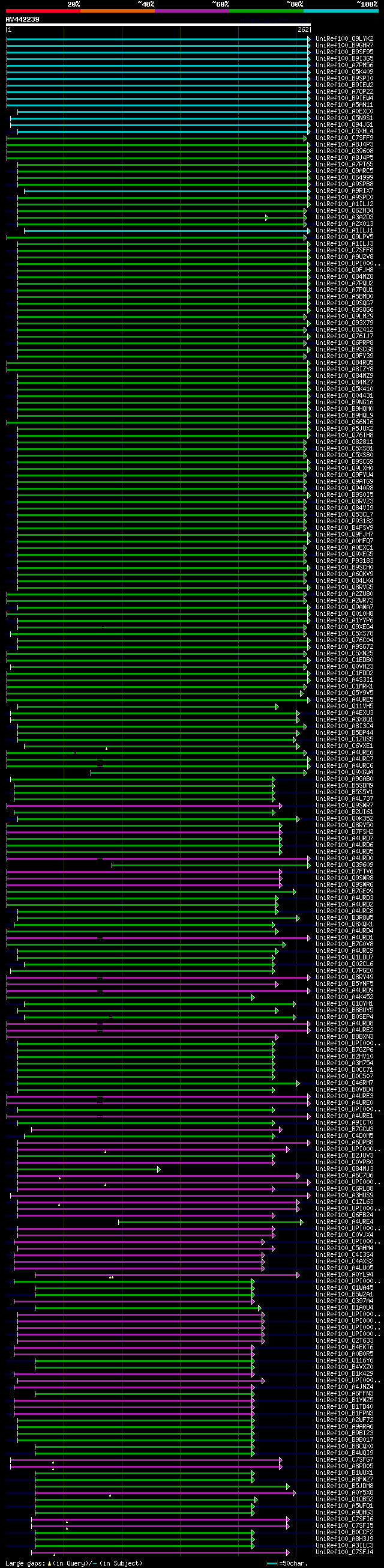Screen dimensions: 384x1568
Task: Open the UniRef100_Q39608 entry
Action: click(x=344, y=151)
